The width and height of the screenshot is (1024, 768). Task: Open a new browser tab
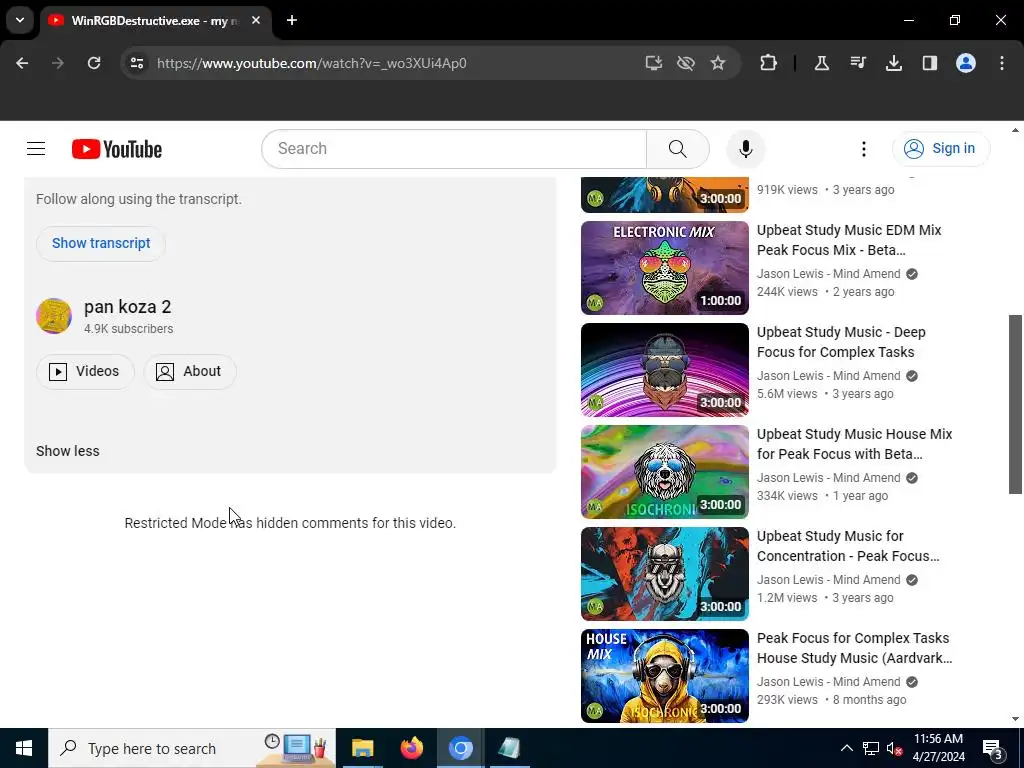pos(292,20)
